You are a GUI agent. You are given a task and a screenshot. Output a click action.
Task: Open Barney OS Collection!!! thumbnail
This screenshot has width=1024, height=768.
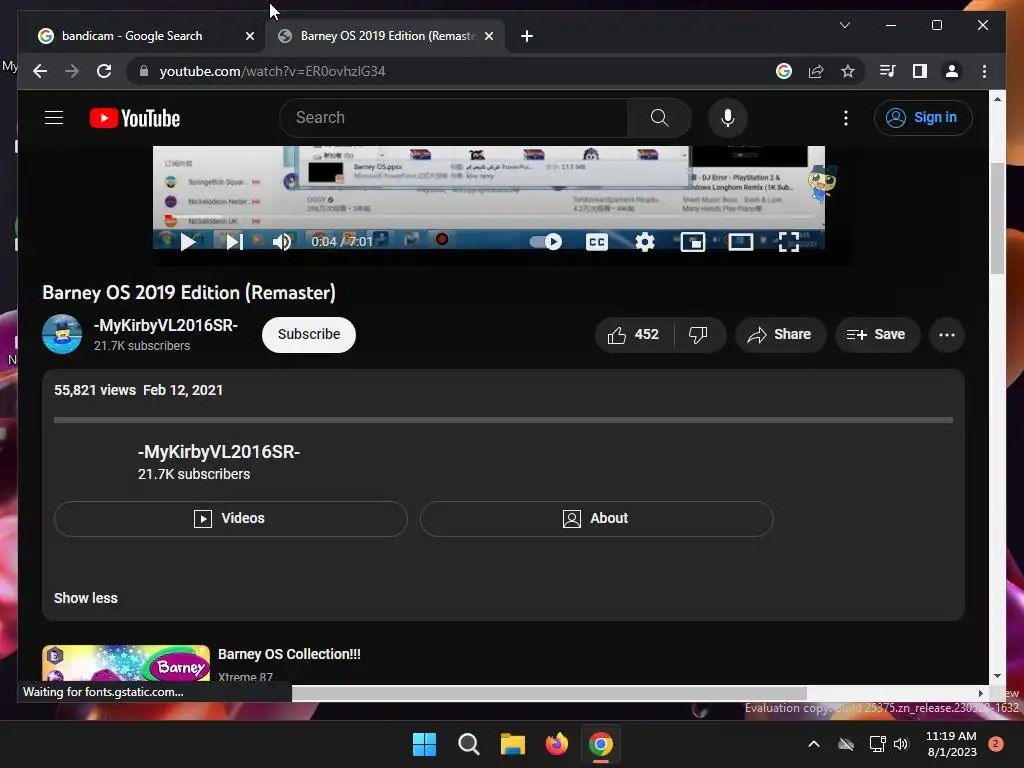click(x=126, y=664)
